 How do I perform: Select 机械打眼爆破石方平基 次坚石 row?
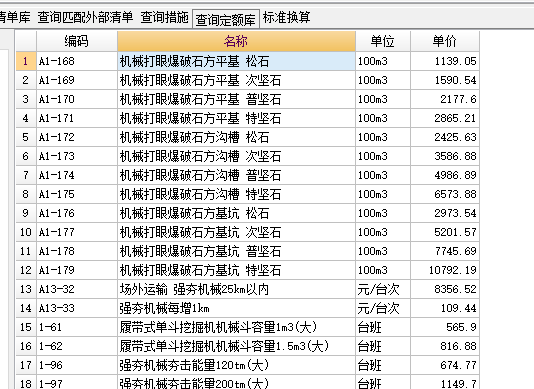point(236,80)
